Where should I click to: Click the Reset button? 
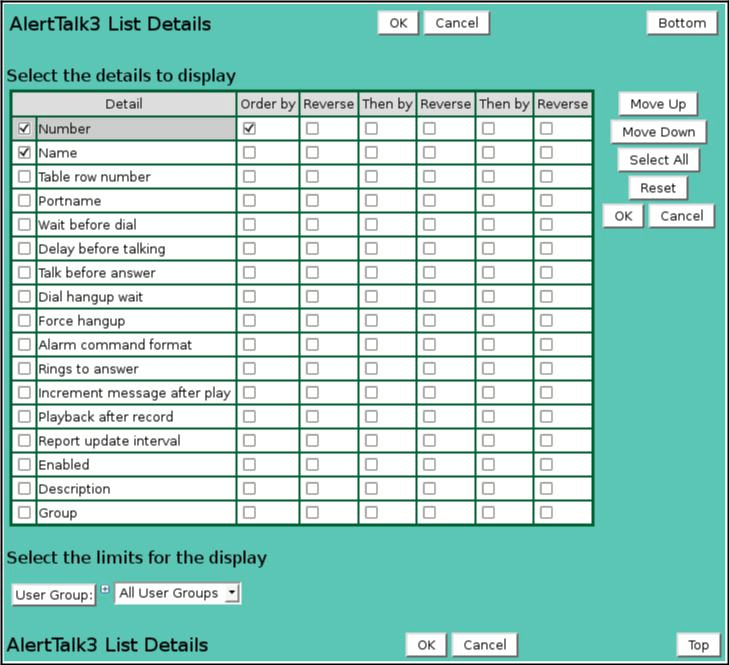pyautogui.click(x=658, y=187)
